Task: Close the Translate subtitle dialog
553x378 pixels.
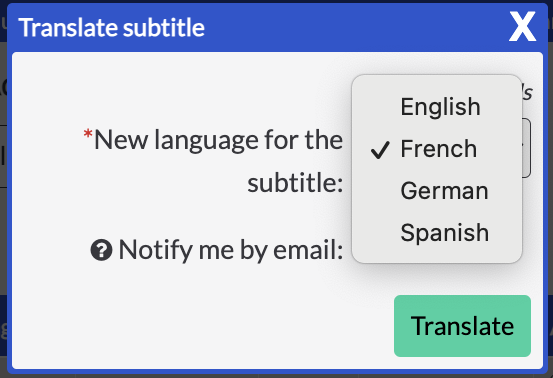Action: [522, 26]
